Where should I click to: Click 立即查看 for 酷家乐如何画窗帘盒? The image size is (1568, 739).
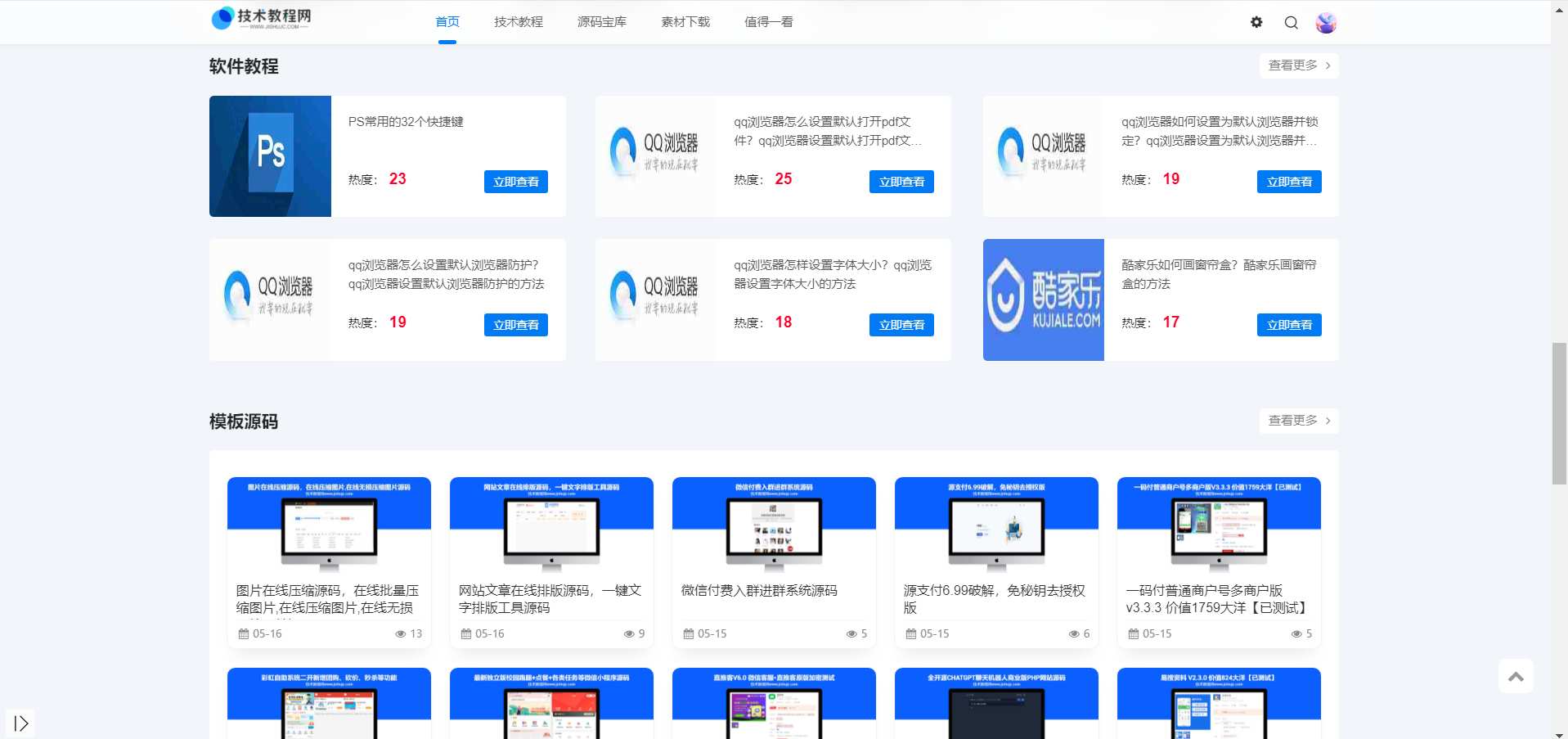pyautogui.click(x=1288, y=325)
